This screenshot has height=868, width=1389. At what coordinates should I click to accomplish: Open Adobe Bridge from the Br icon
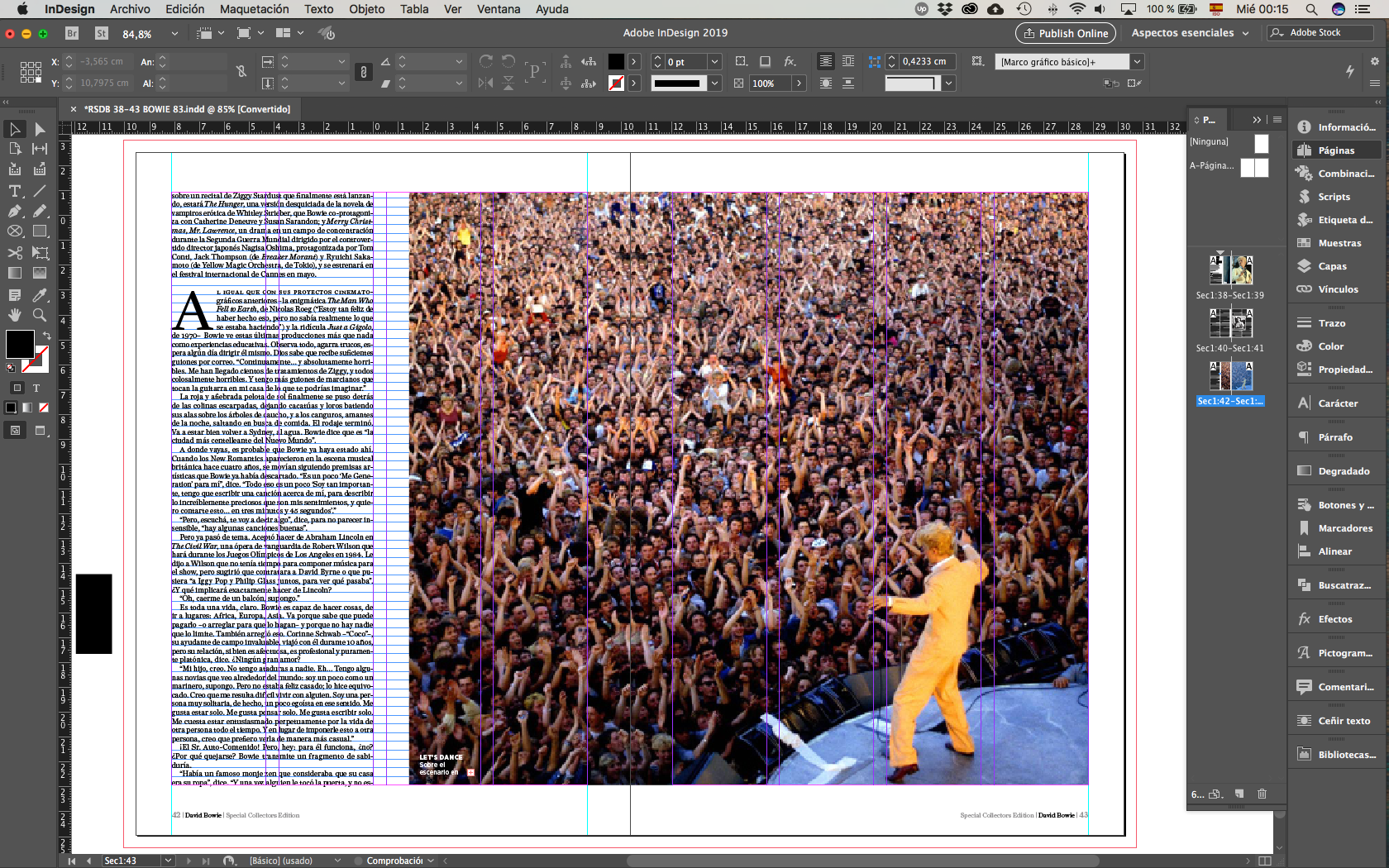(72, 33)
